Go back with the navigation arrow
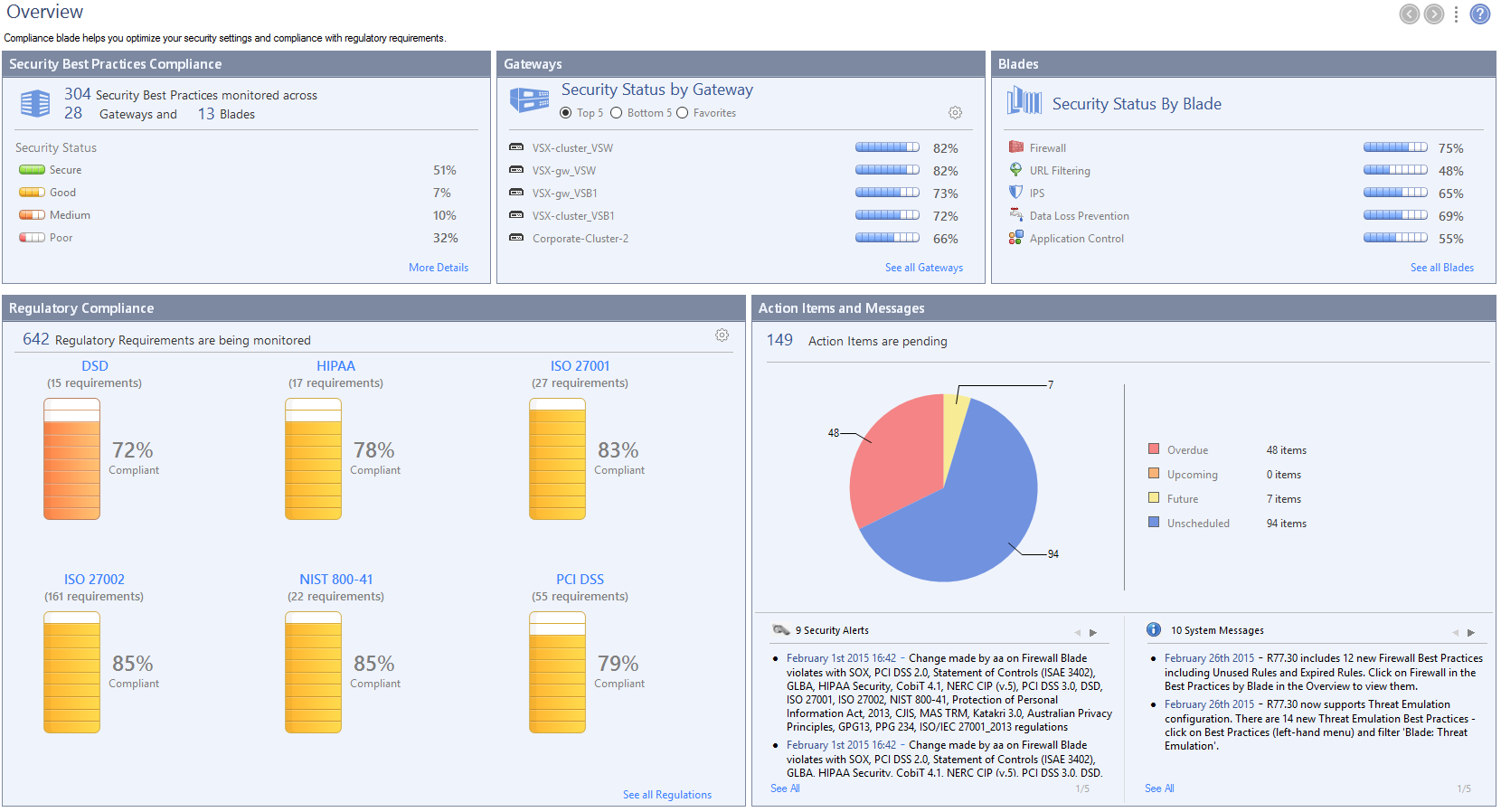The image size is (1501, 812). (x=1409, y=14)
